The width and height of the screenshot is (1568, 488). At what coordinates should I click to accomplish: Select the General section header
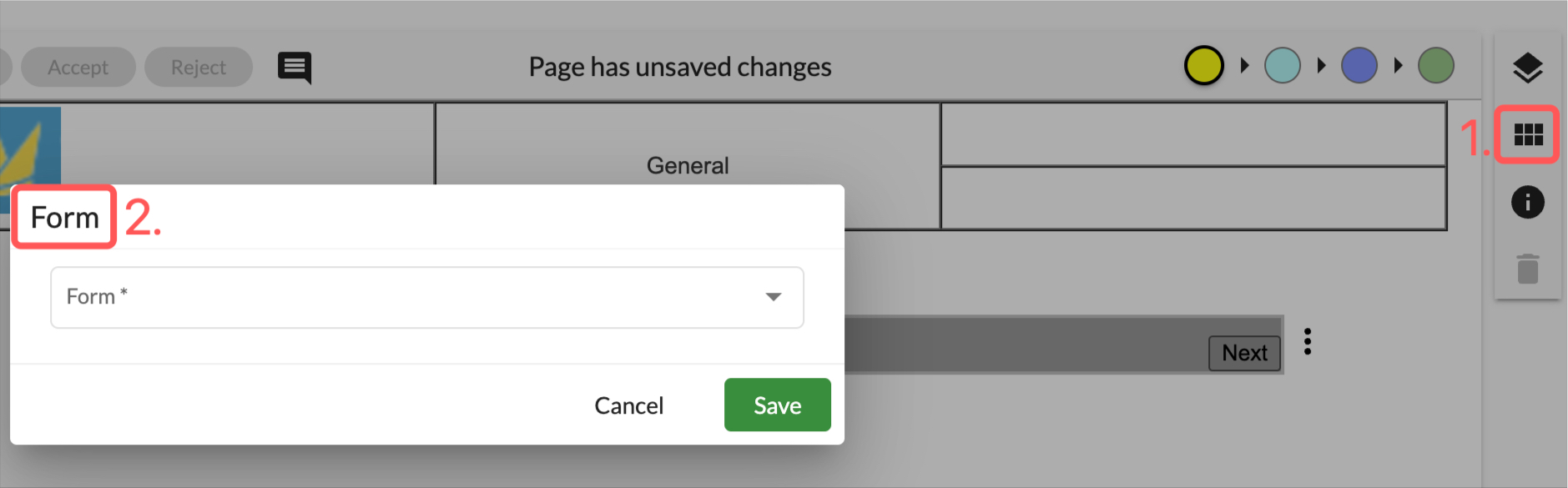click(687, 164)
